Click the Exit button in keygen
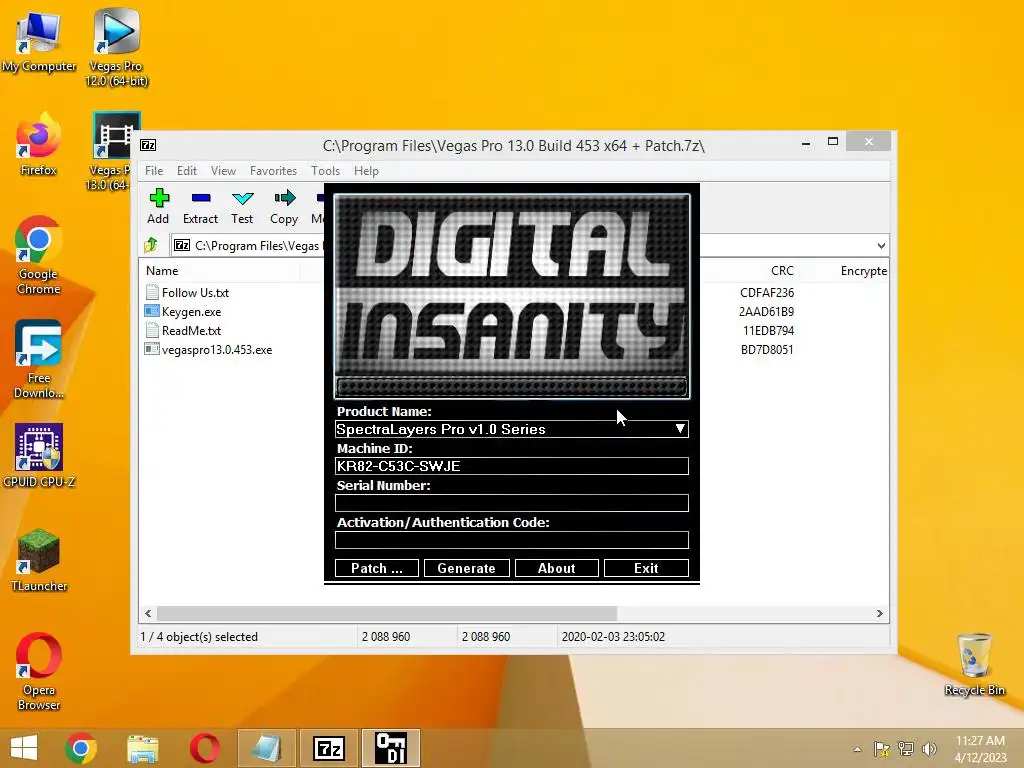1024x768 pixels. point(646,568)
